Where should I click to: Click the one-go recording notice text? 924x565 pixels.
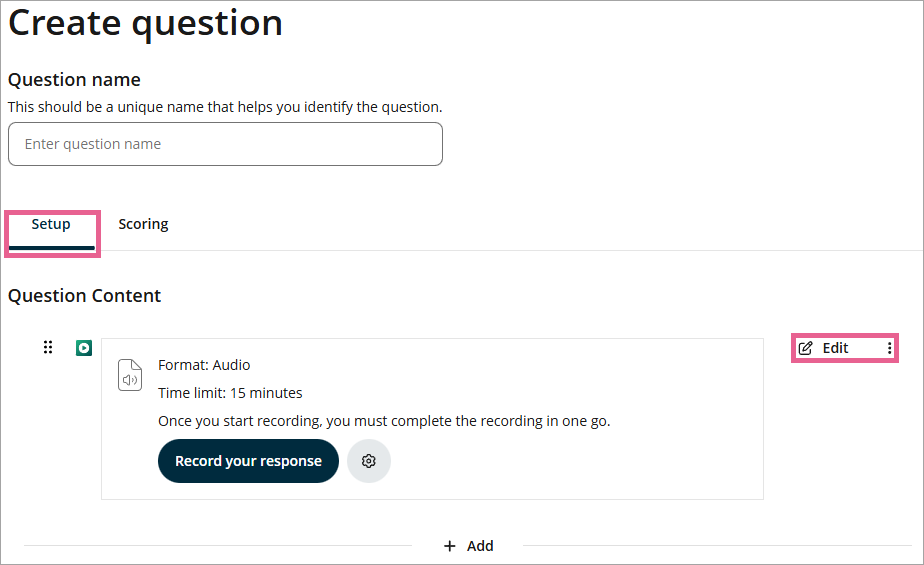point(384,421)
